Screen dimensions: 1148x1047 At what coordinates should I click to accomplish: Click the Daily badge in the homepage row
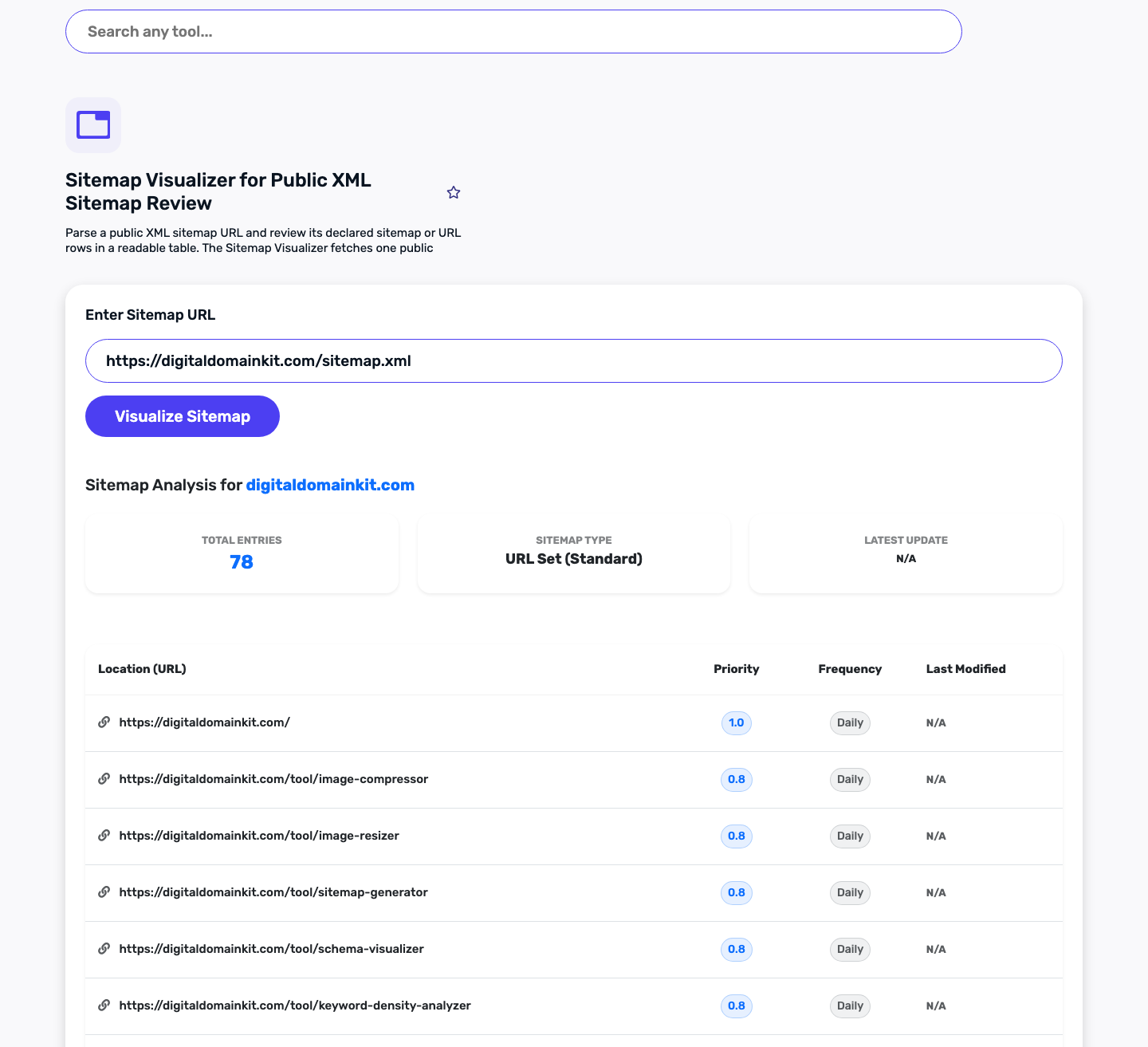[850, 723]
